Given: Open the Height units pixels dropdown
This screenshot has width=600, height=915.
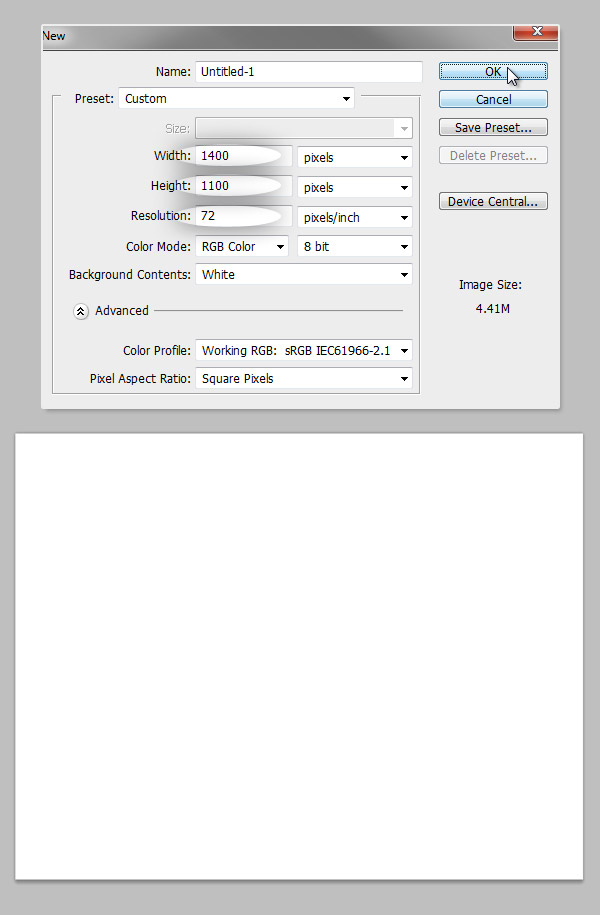Looking at the screenshot, I should [355, 187].
